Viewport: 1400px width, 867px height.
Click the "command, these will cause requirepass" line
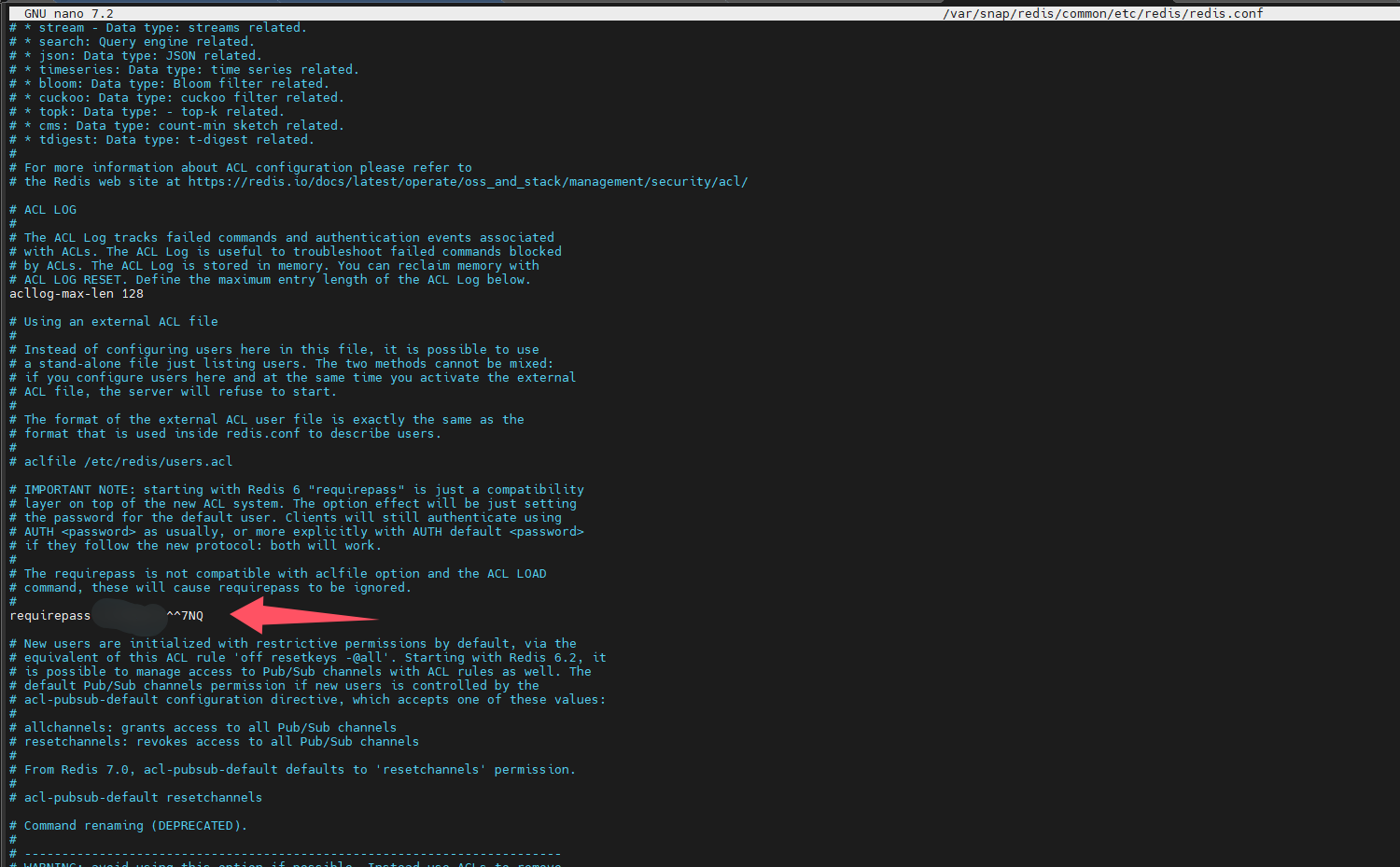point(211,588)
